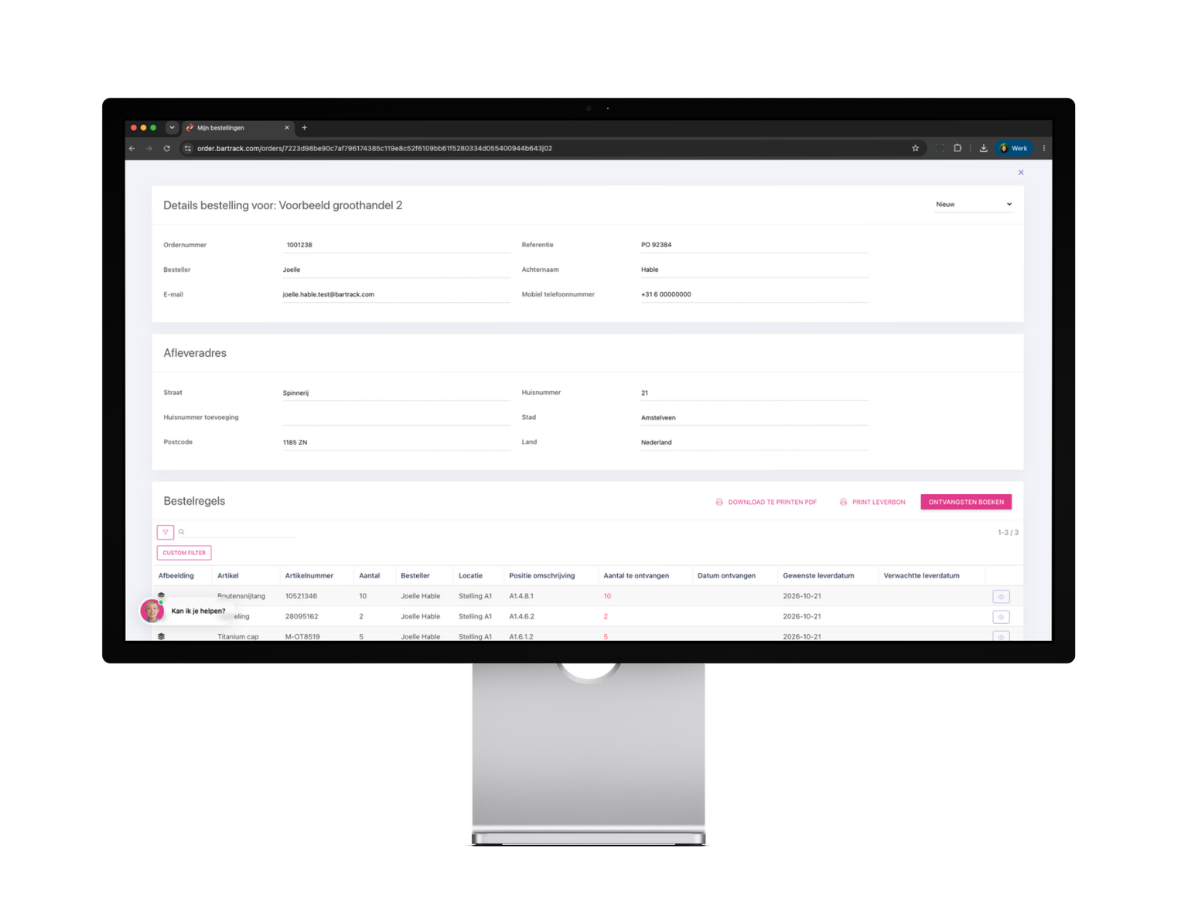The height and width of the screenshot is (900, 1200).
Task: View details for the Boutensnijtang row
Action: [x=1001, y=597]
